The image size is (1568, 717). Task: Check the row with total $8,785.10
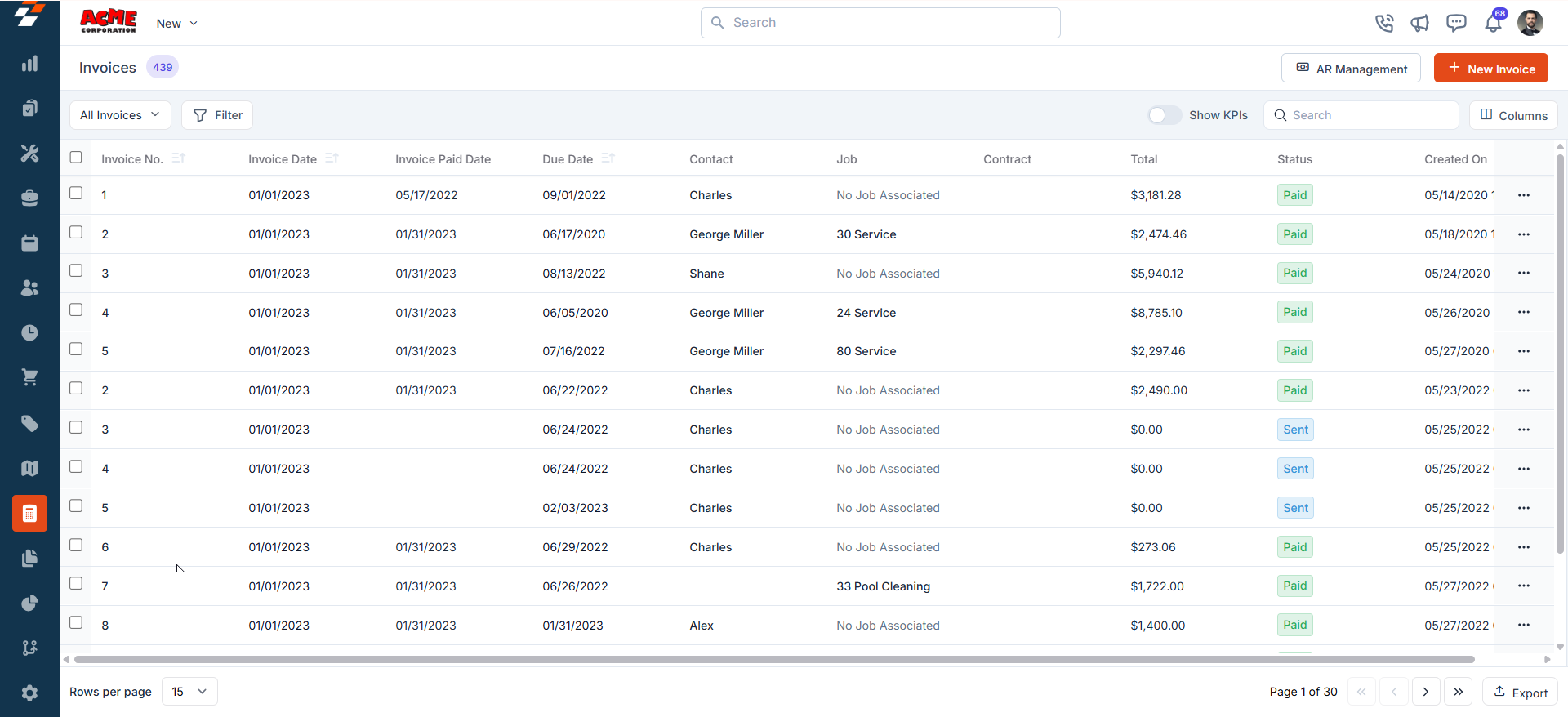[x=76, y=310]
